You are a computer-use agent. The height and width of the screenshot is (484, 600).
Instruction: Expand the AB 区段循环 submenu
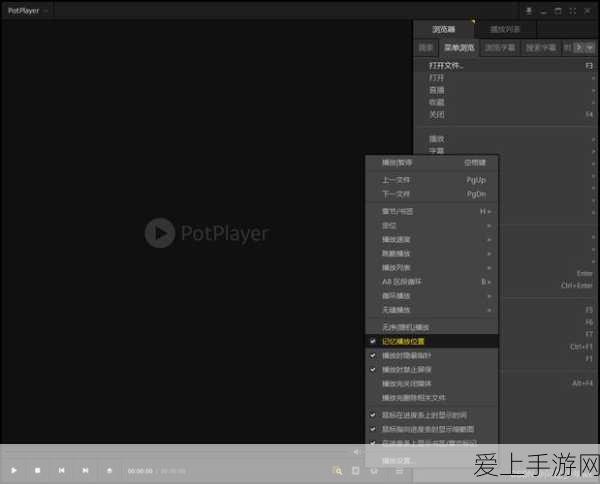point(432,282)
